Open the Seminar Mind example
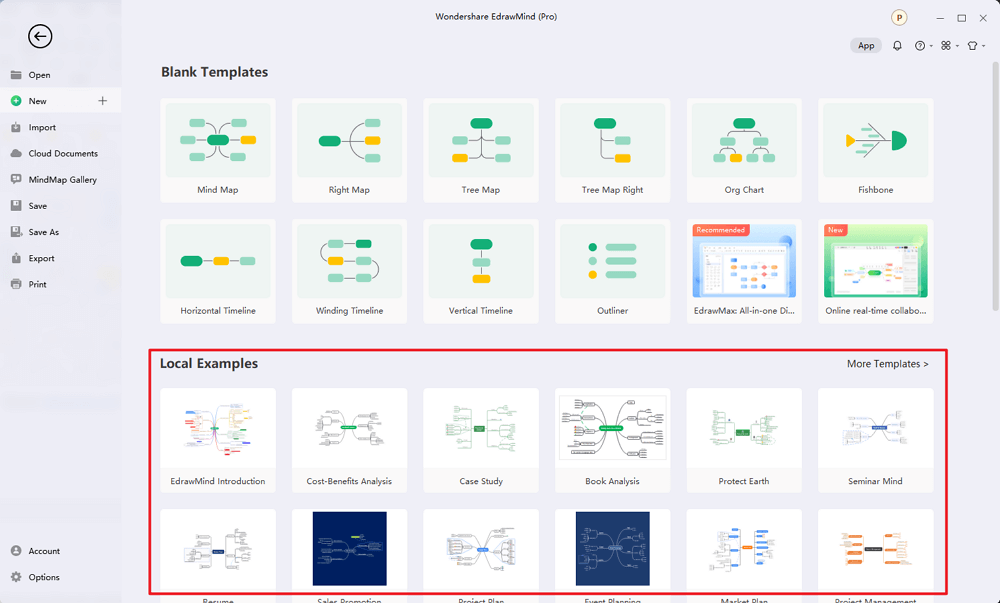 pyautogui.click(x=876, y=440)
